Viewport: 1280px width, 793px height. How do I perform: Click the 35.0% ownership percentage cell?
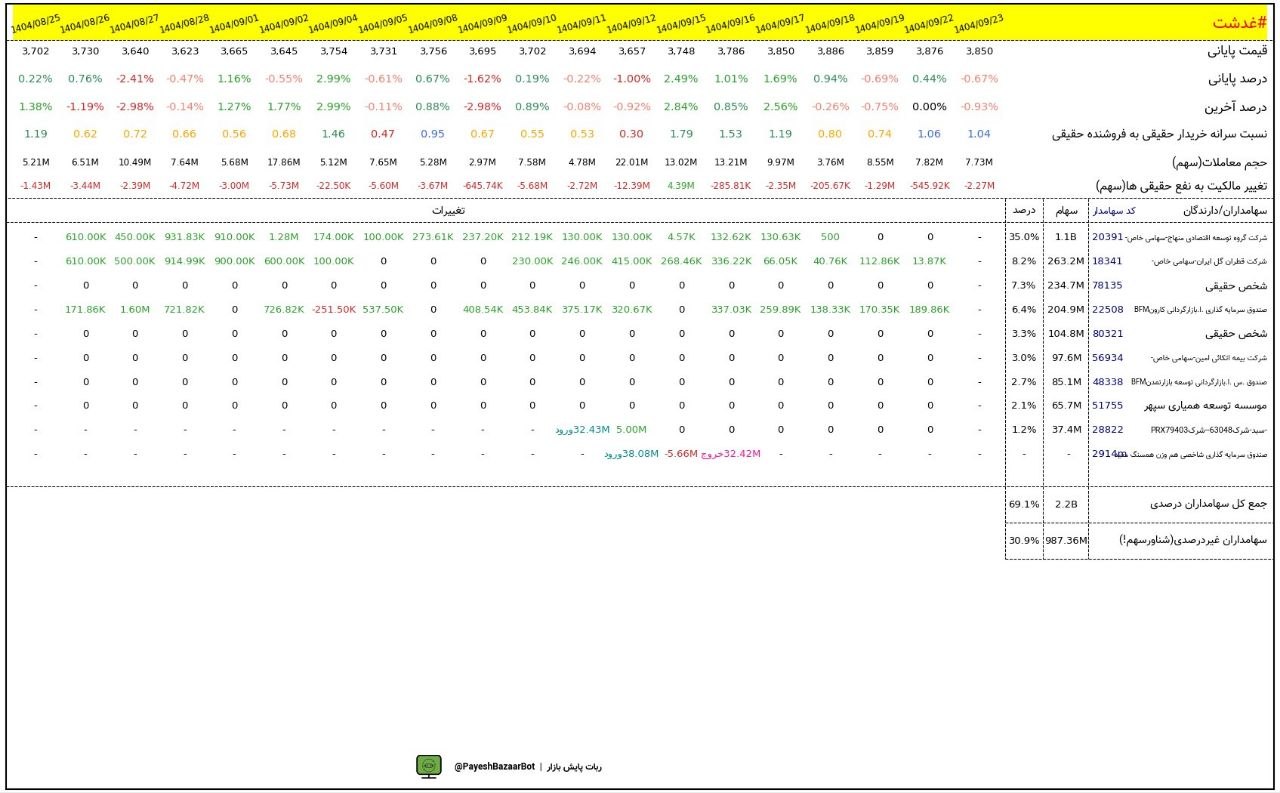tap(1024, 237)
